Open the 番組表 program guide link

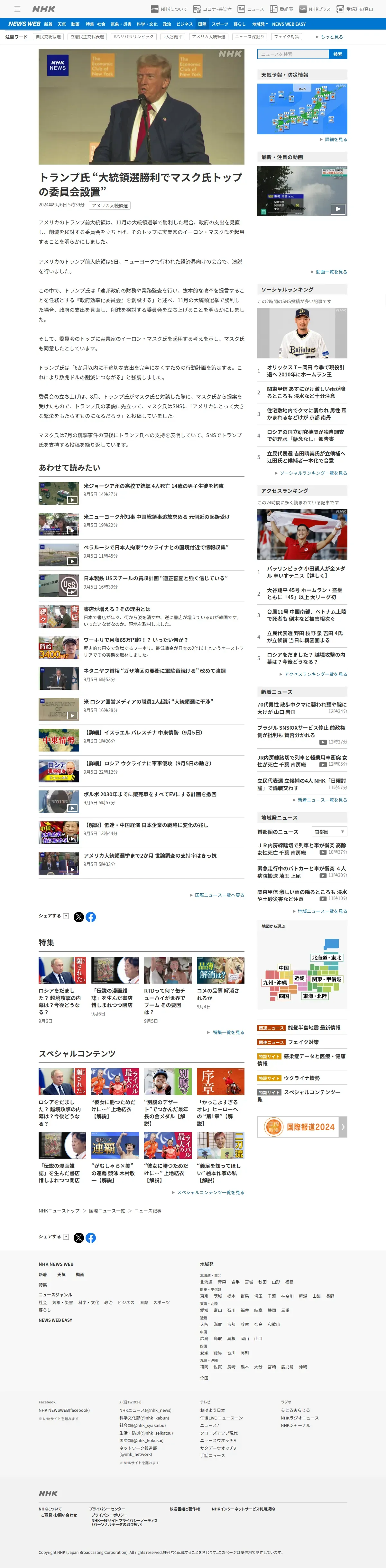(x=281, y=9)
